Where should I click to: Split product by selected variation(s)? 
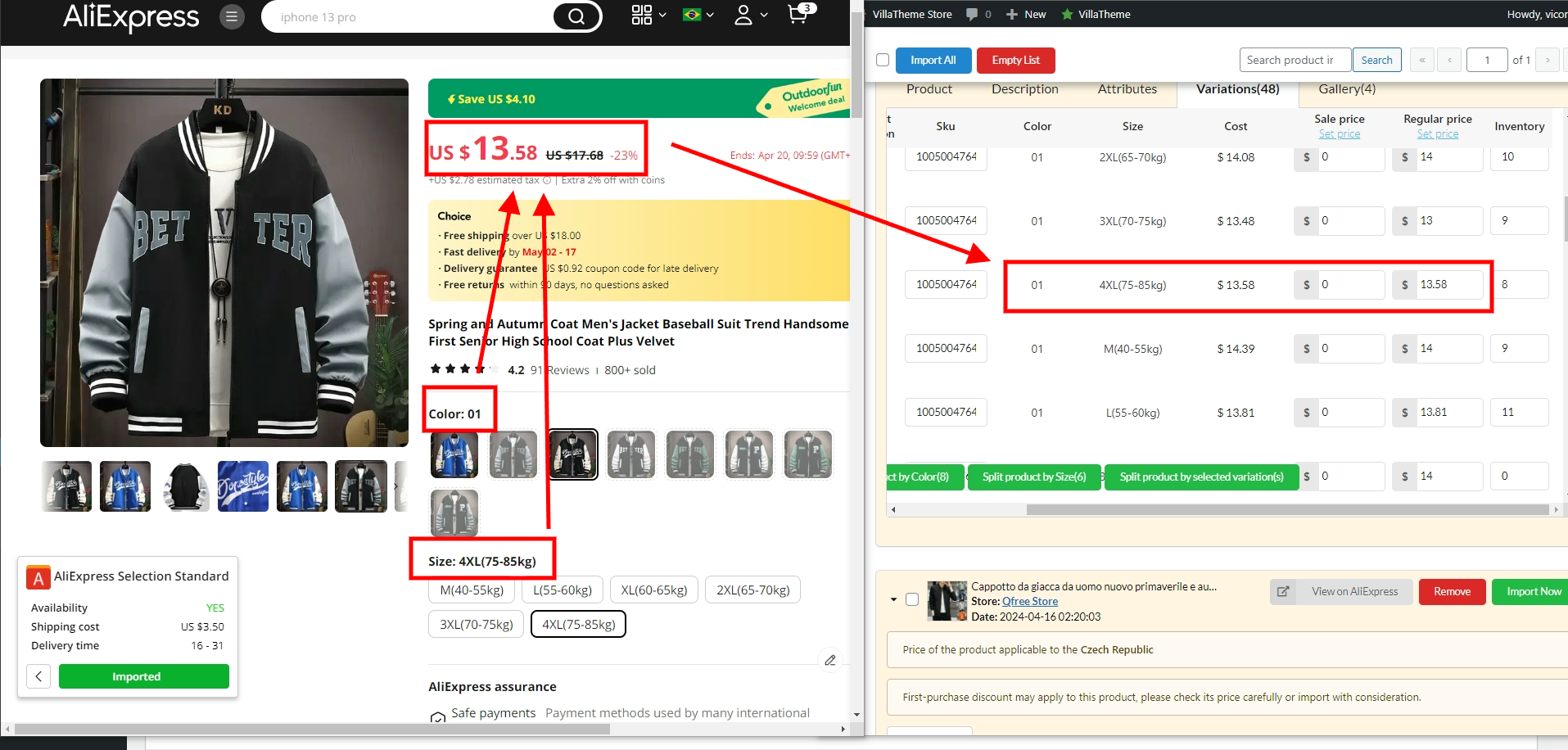(1201, 477)
